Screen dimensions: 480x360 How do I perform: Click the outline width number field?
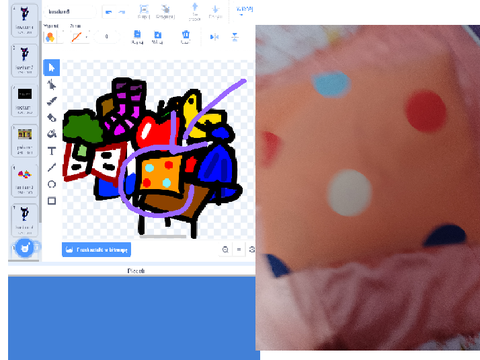tap(107, 37)
